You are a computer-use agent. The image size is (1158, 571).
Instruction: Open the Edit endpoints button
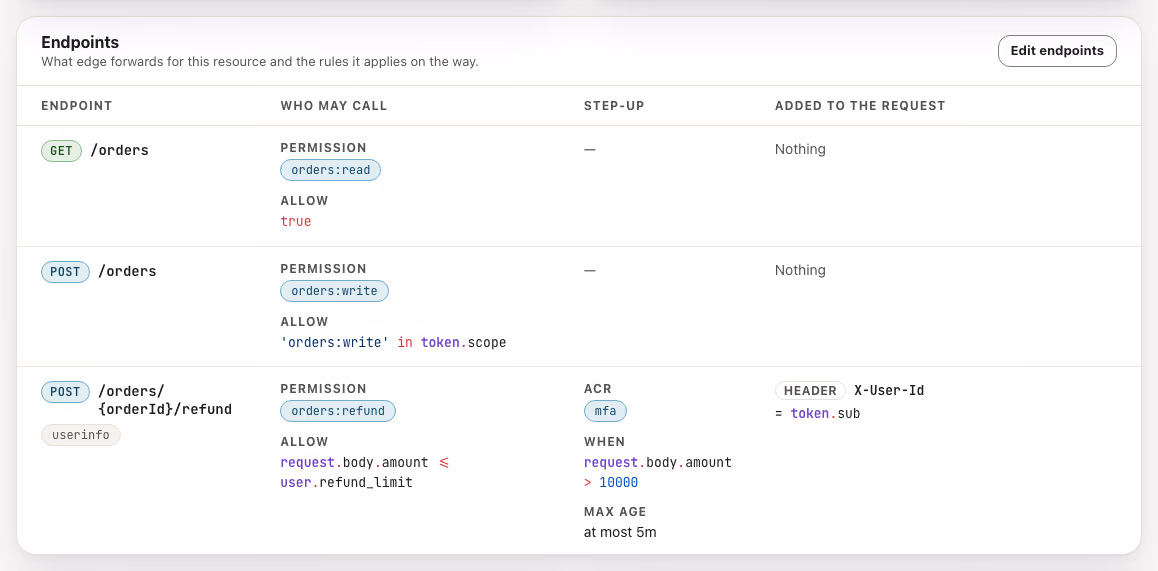coord(1057,51)
